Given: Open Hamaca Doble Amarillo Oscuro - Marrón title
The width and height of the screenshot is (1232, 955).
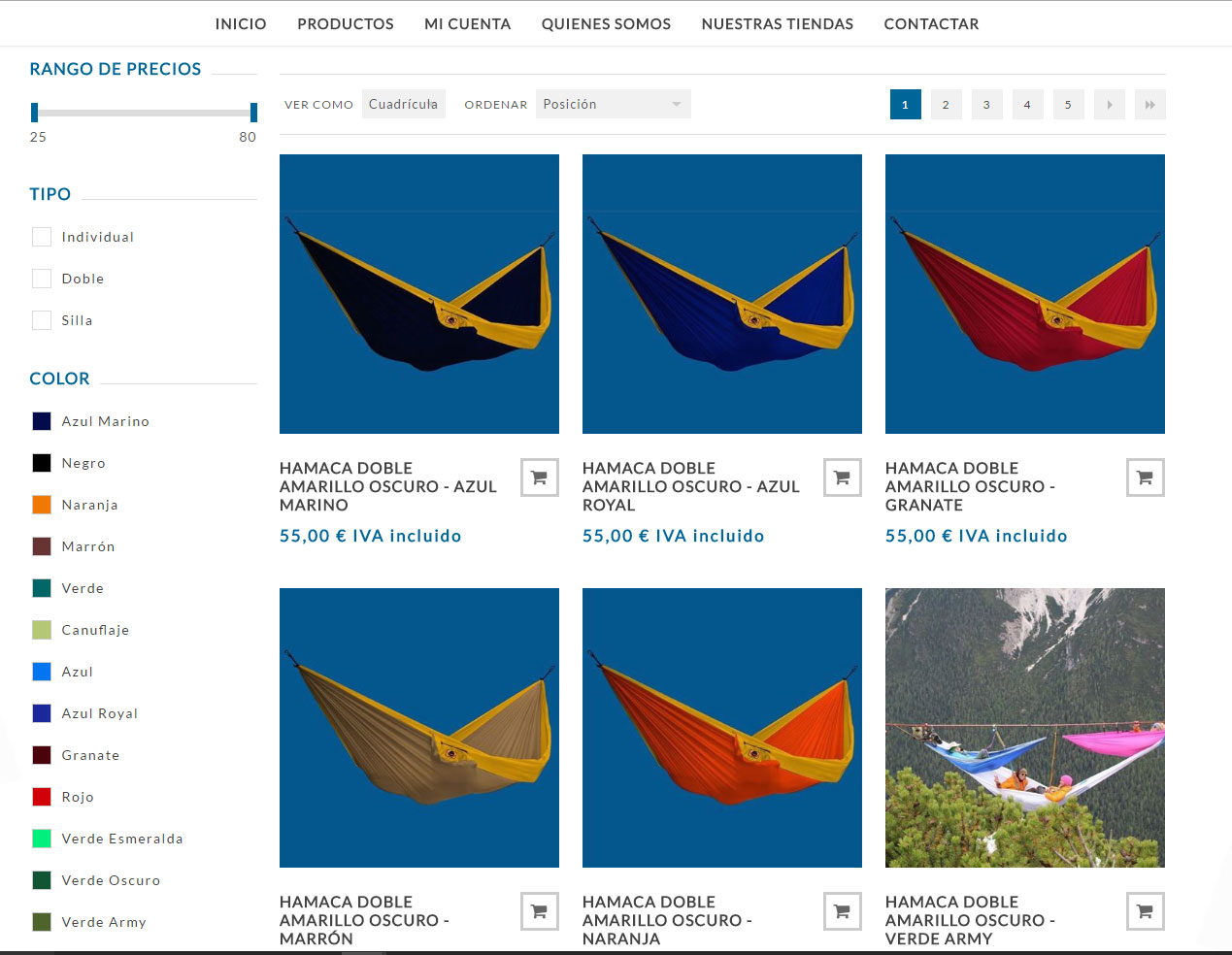Looking at the screenshot, I should 365,920.
